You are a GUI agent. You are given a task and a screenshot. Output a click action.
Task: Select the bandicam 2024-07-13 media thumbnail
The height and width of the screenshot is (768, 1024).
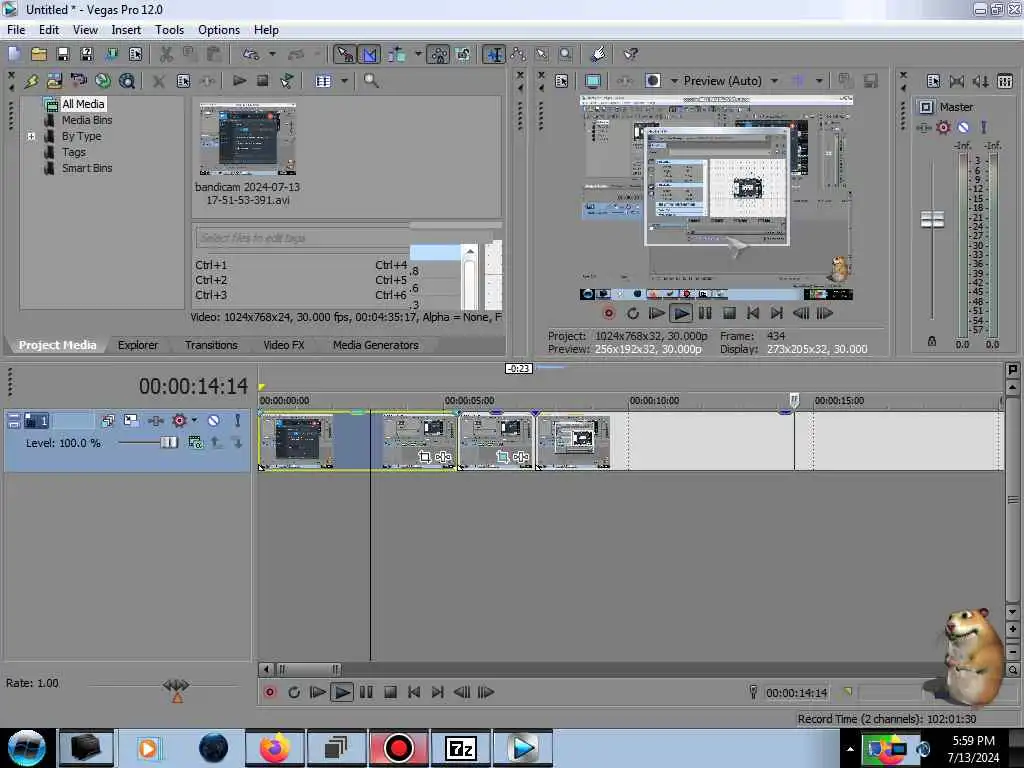(248, 140)
